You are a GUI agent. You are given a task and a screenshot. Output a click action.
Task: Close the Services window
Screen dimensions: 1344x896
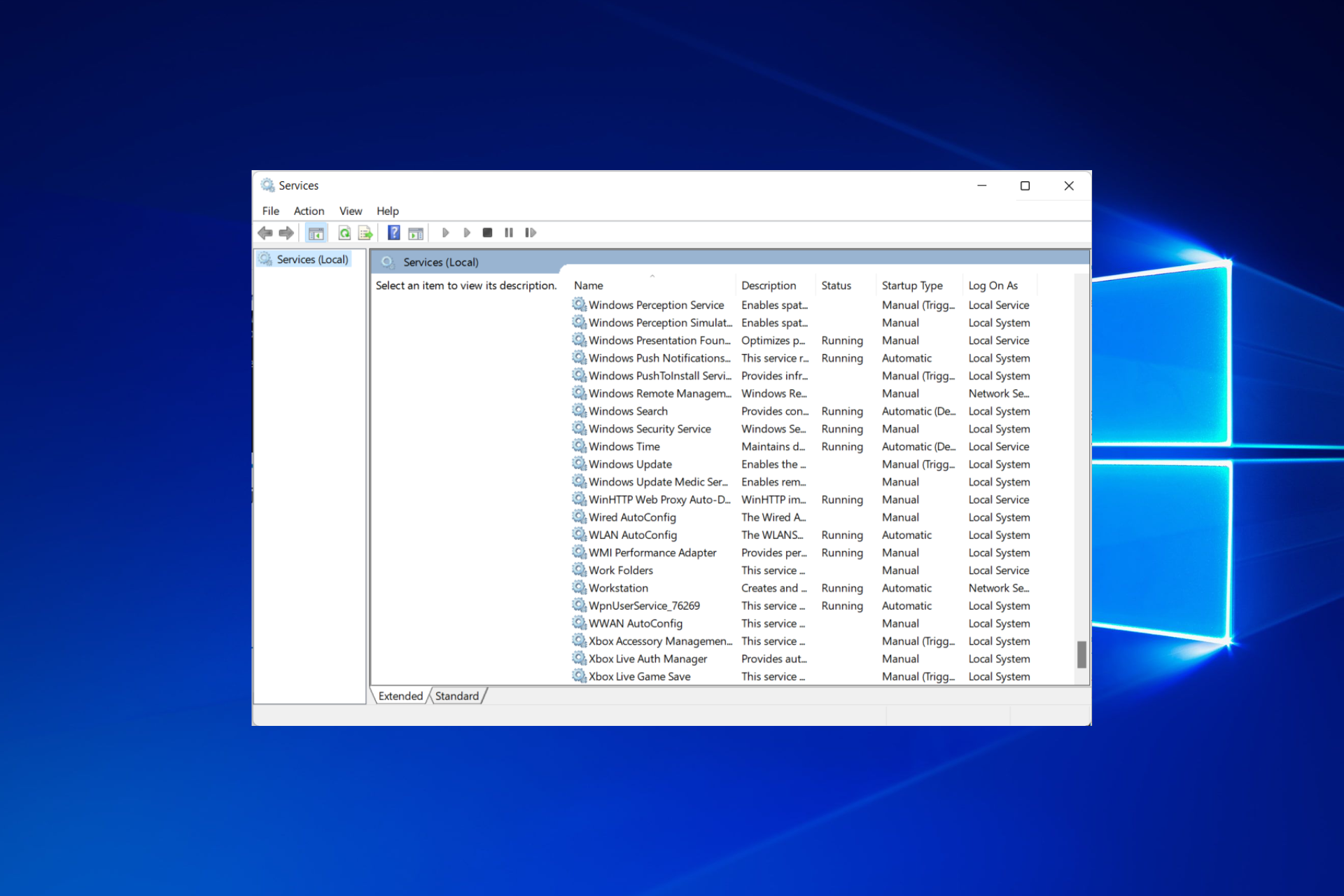pyautogui.click(x=1069, y=185)
